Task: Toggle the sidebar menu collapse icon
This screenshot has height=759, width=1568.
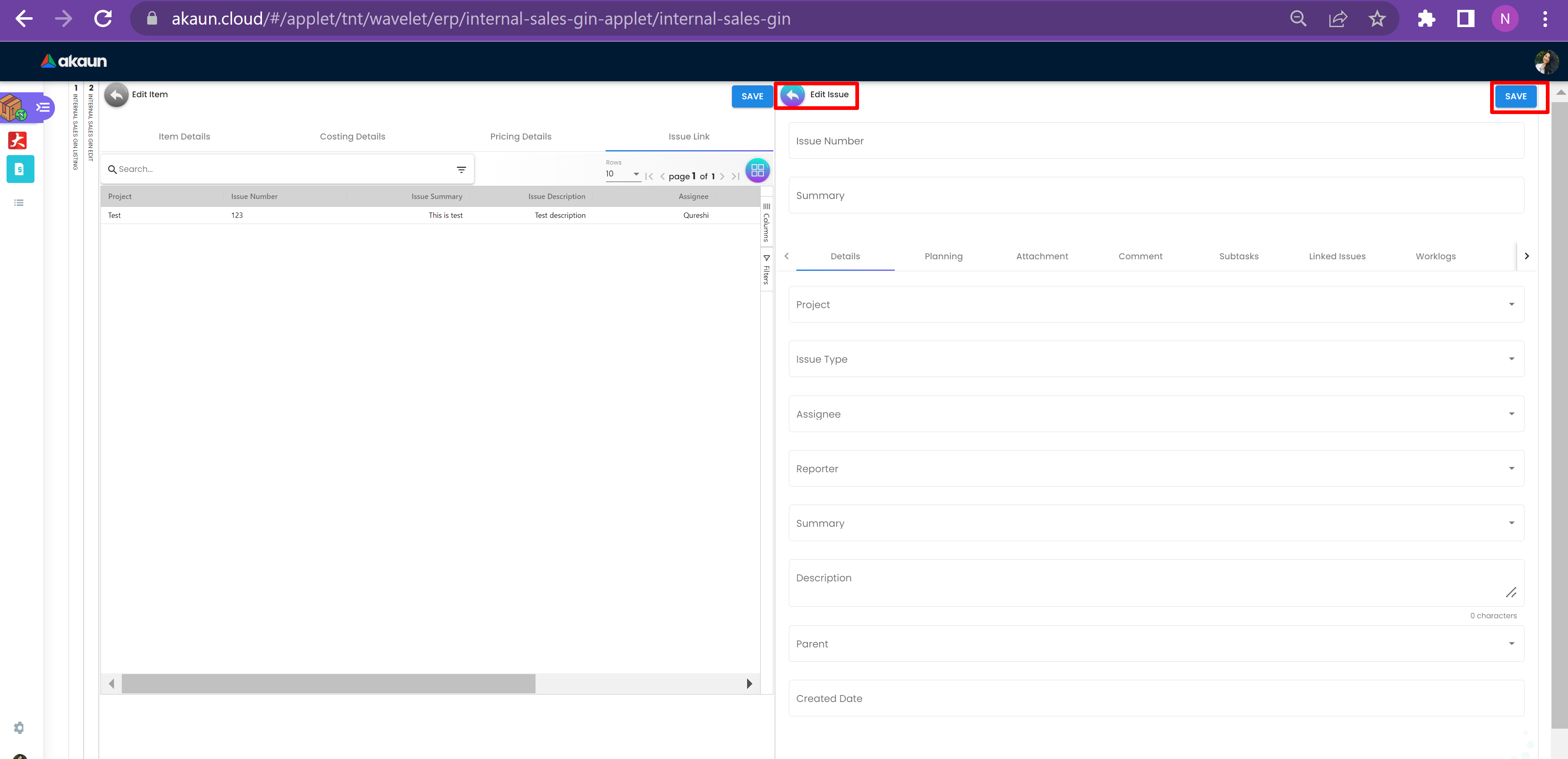Action: [43, 108]
